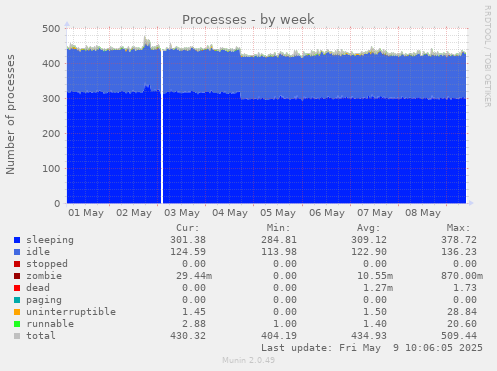Click the stopped legend color swatch

click(17, 264)
